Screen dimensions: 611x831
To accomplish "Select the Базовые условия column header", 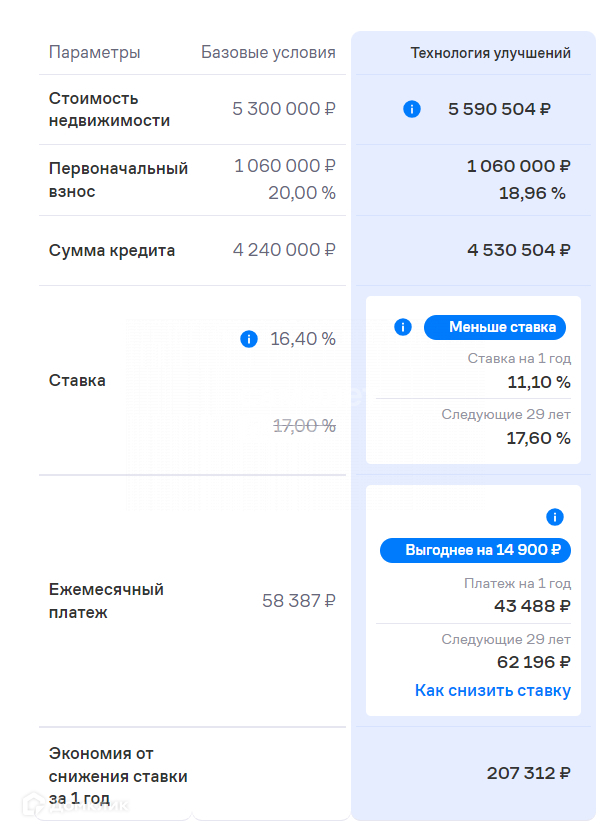I will 268,52.
